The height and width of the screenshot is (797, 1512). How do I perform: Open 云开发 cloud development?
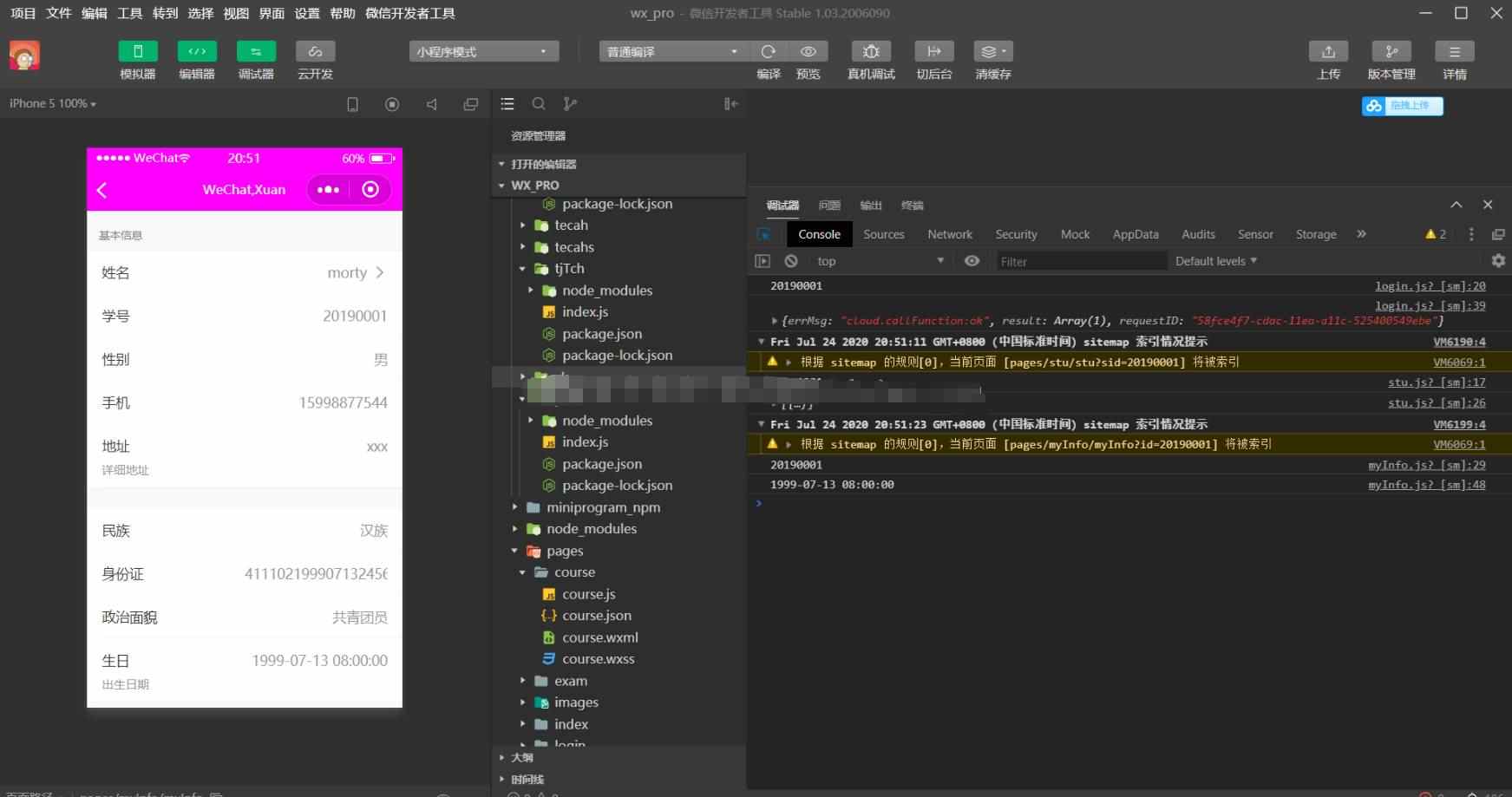[315, 52]
